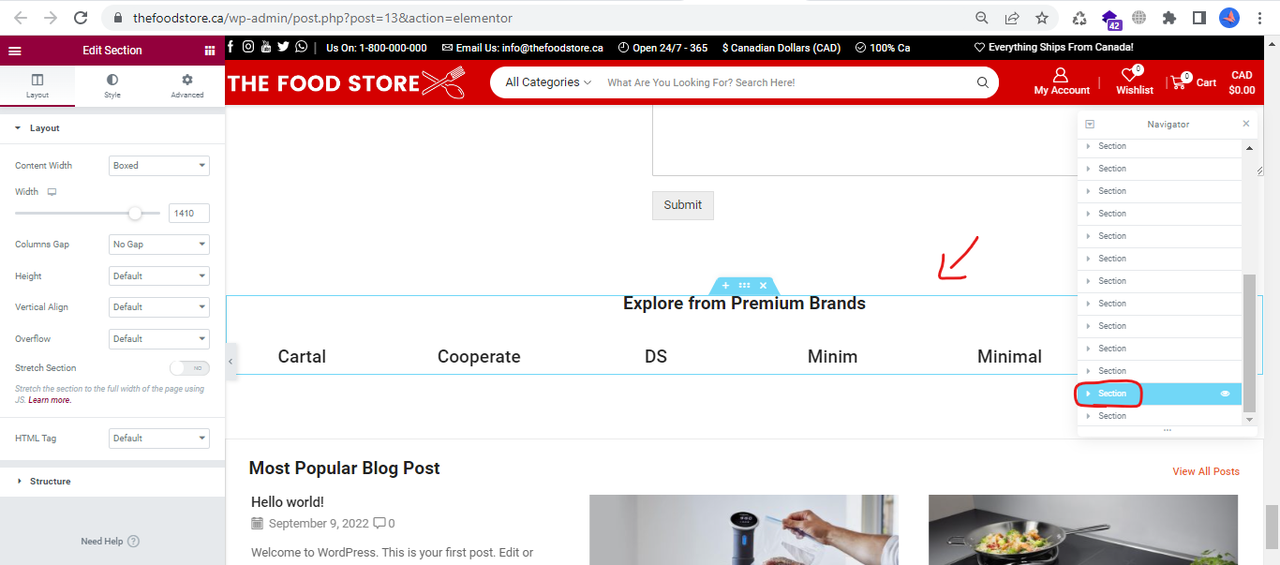Open the HTML Tag dropdown
Image resolution: width=1280 pixels, height=565 pixels.
tap(159, 438)
